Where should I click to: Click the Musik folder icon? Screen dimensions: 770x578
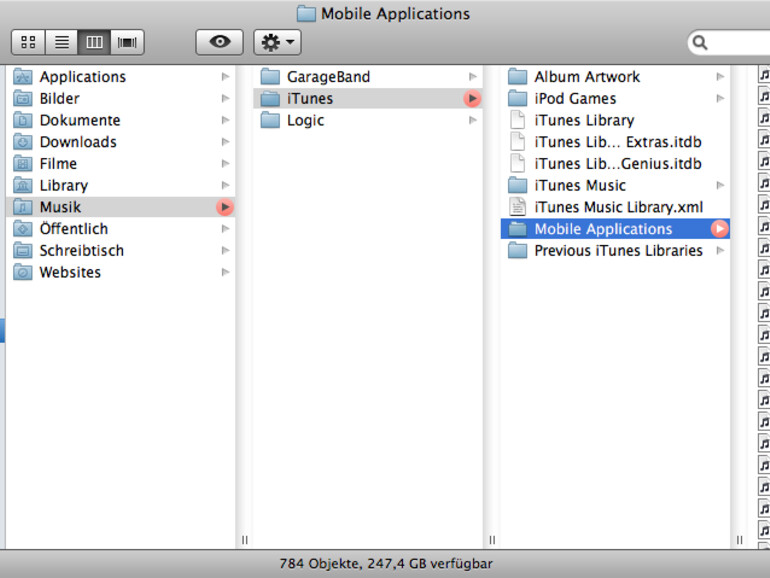click(x=23, y=207)
